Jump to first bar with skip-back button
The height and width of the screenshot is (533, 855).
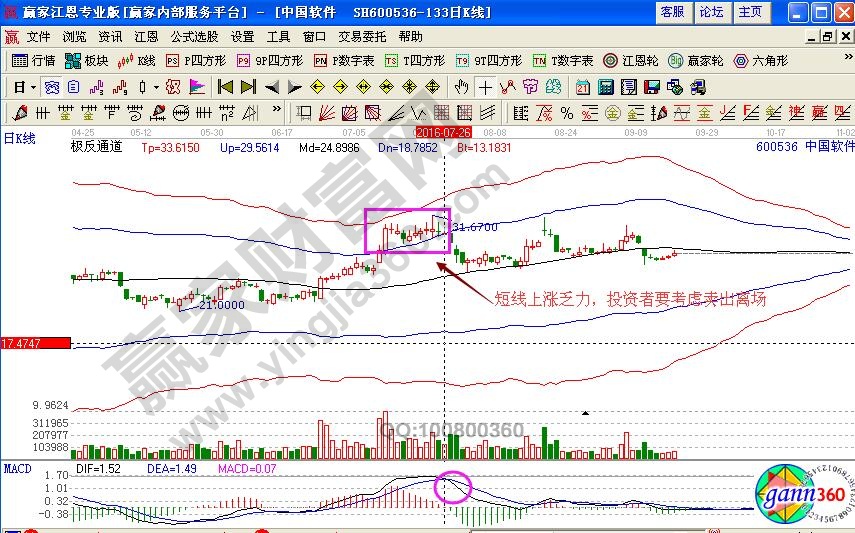pos(225,87)
